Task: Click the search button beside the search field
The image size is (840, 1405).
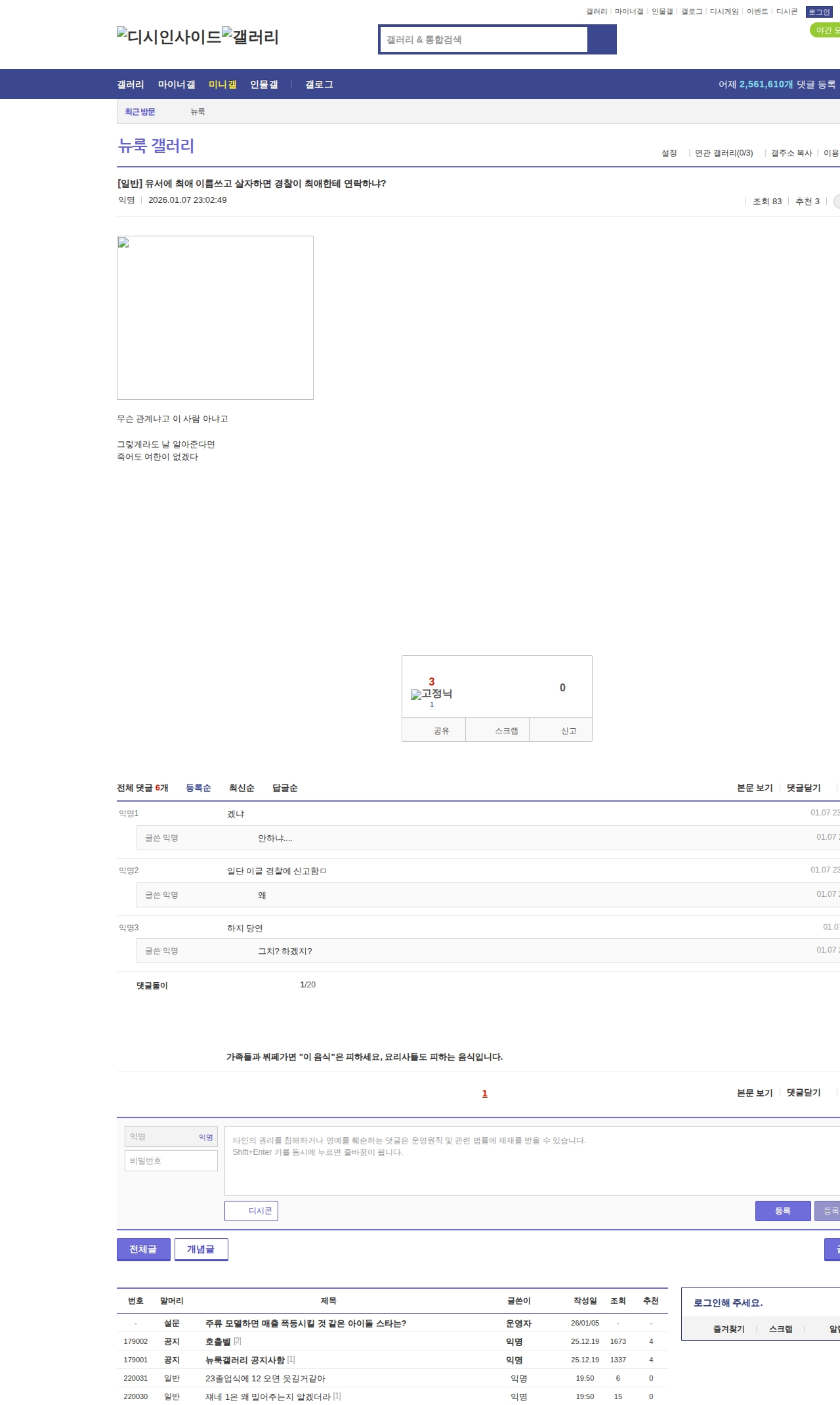Action: point(602,39)
